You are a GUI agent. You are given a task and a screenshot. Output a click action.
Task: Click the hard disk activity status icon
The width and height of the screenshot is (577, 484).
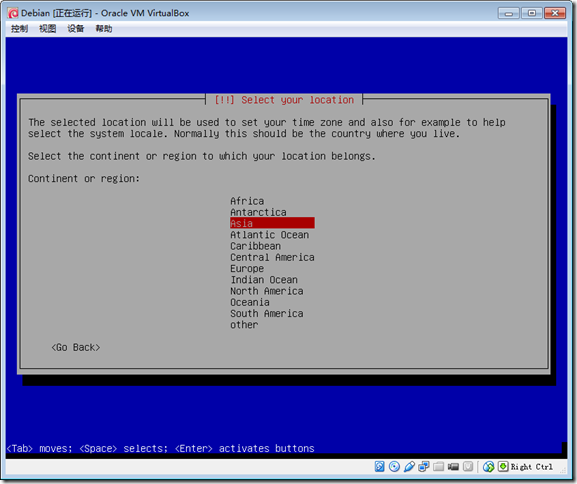[x=379, y=467]
